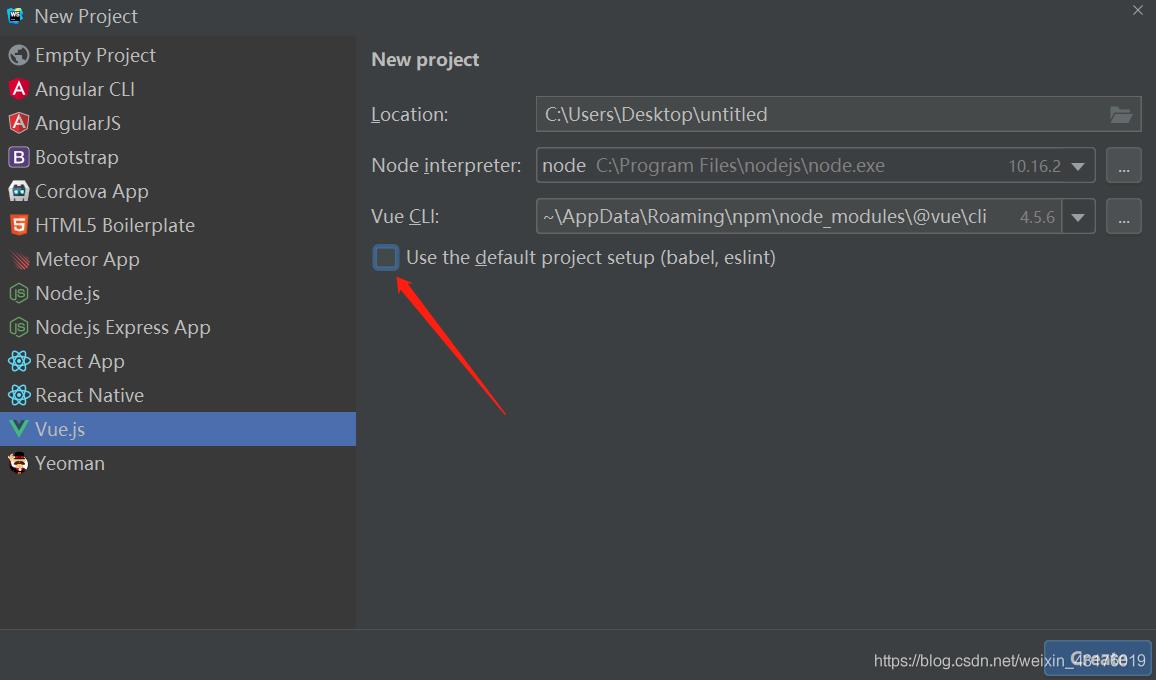Click the React Native atom icon
This screenshot has width=1156, height=680.
[18, 395]
